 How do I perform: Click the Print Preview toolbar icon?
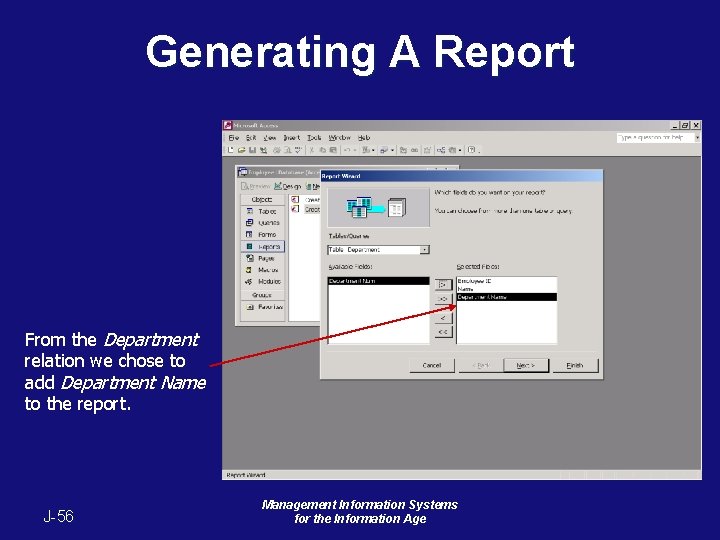click(x=287, y=150)
